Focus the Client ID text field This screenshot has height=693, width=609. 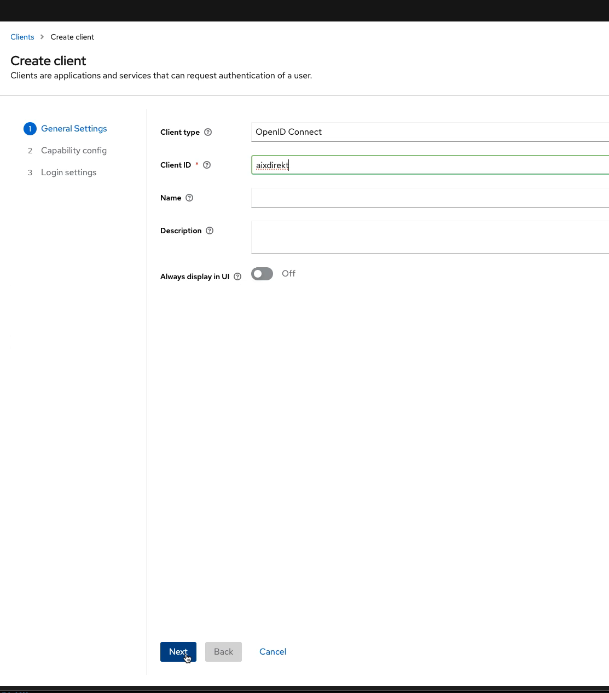pos(430,165)
